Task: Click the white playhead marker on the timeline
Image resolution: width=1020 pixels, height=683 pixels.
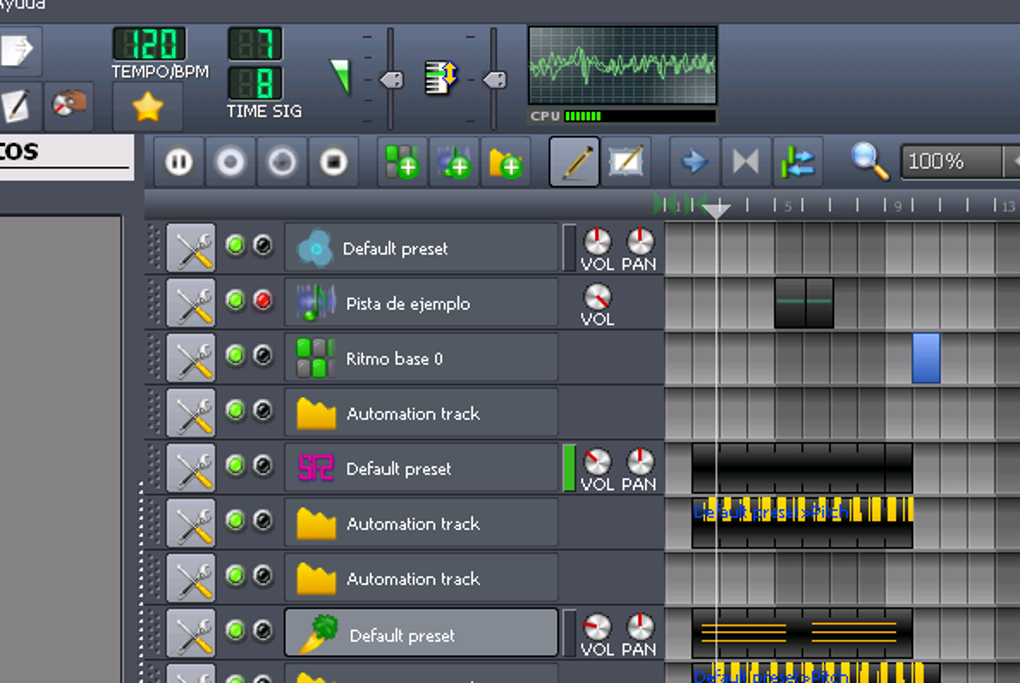Action: click(x=716, y=209)
